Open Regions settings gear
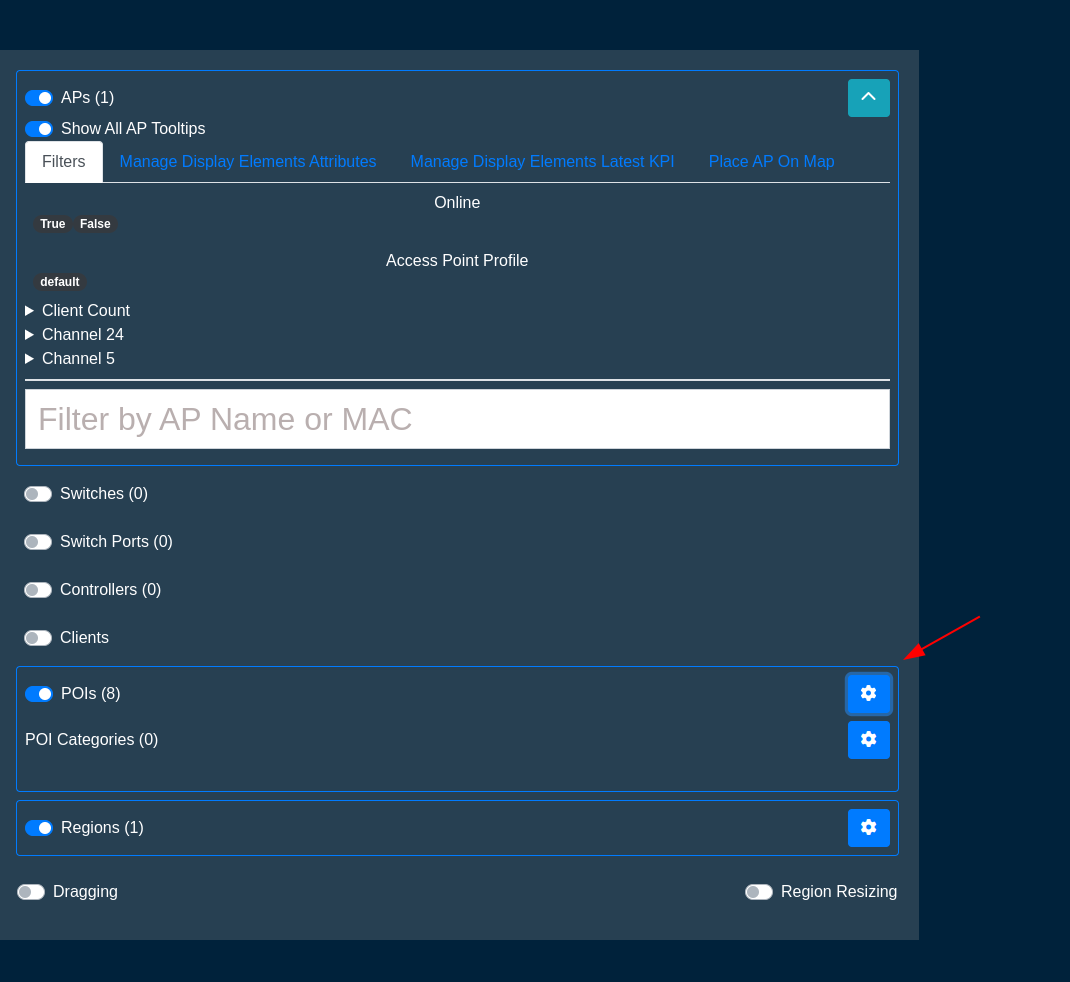The width and height of the screenshot is (1070, 982). [x=868, y=828]
